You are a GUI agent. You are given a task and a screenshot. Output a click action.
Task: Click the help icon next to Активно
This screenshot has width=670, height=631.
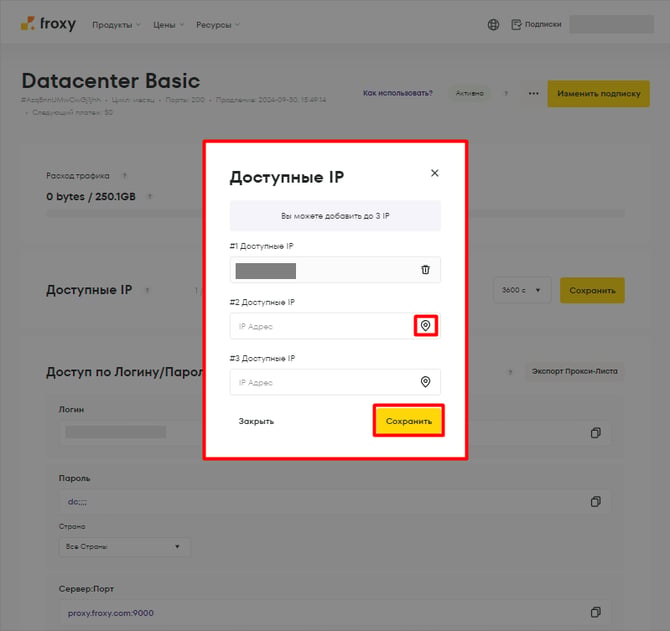tap(506, 93)
